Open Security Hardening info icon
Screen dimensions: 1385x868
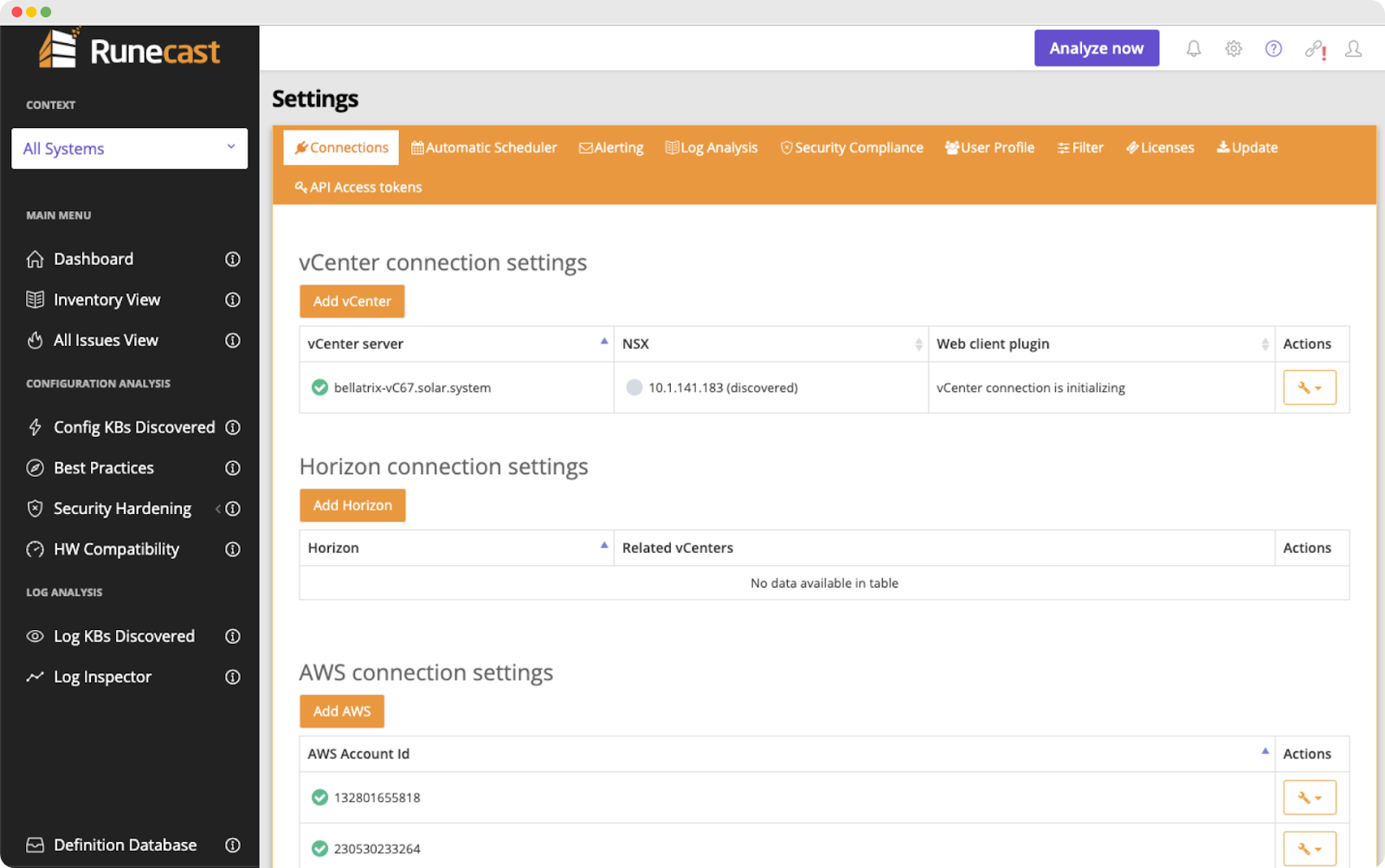[x=233, y=509]
